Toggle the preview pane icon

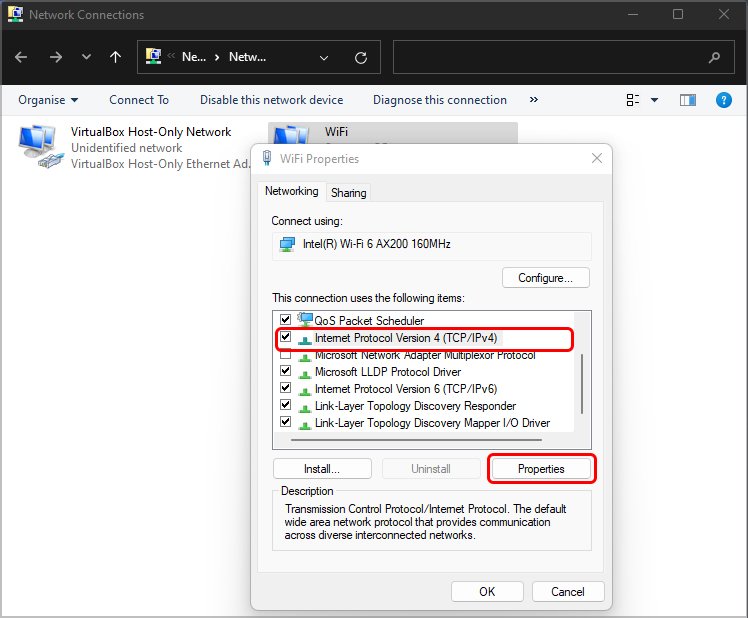pos(687,100)
